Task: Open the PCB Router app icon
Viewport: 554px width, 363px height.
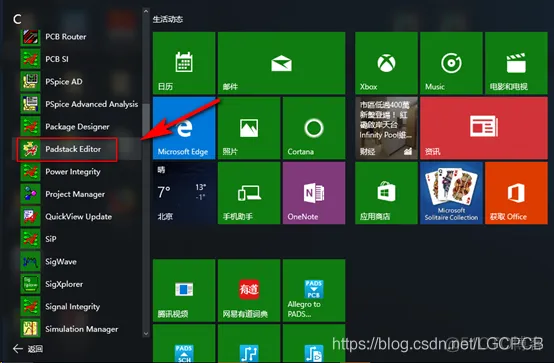Action: pos(30,37)
